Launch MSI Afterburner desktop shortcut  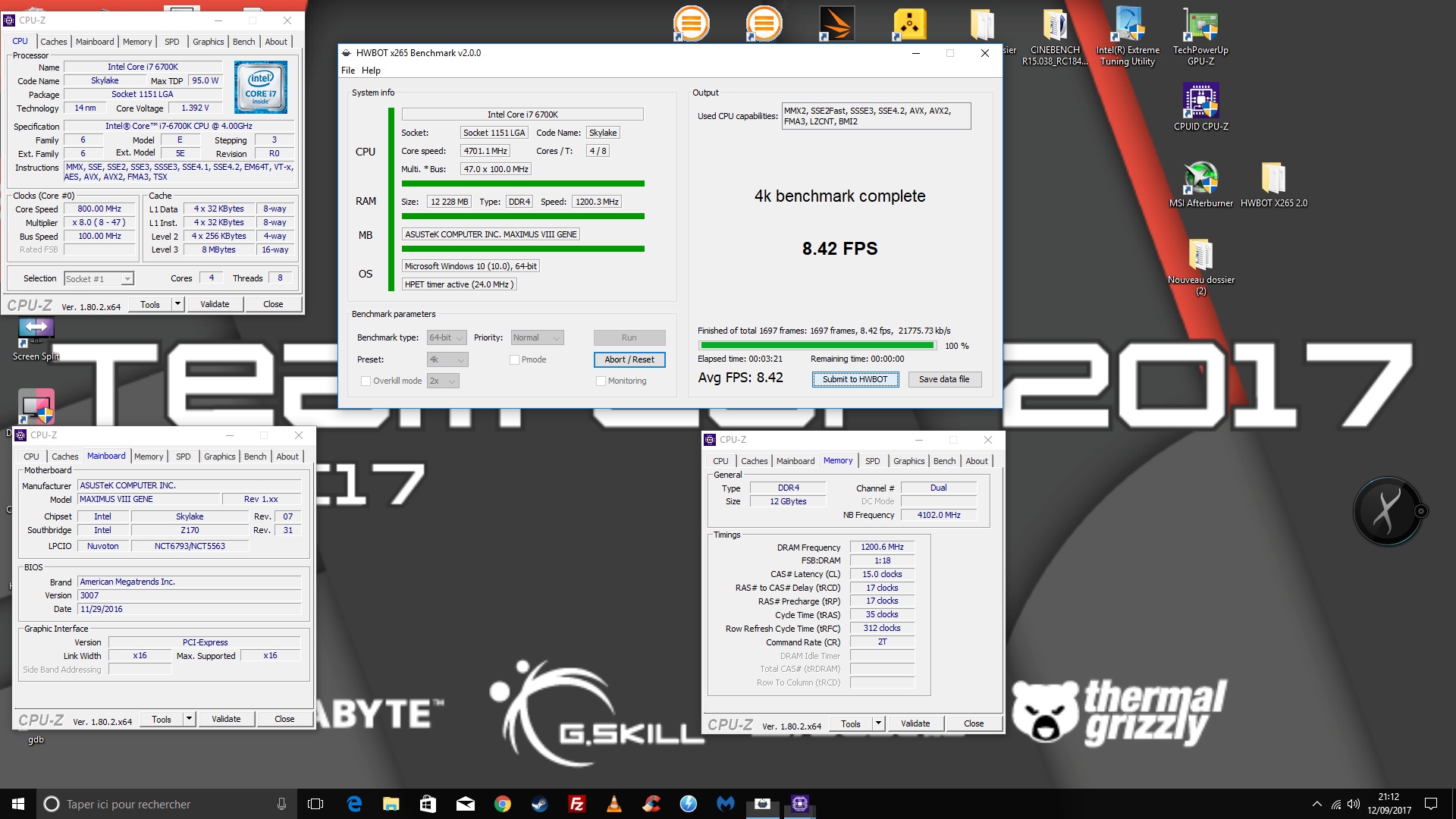click(1201, 184)
